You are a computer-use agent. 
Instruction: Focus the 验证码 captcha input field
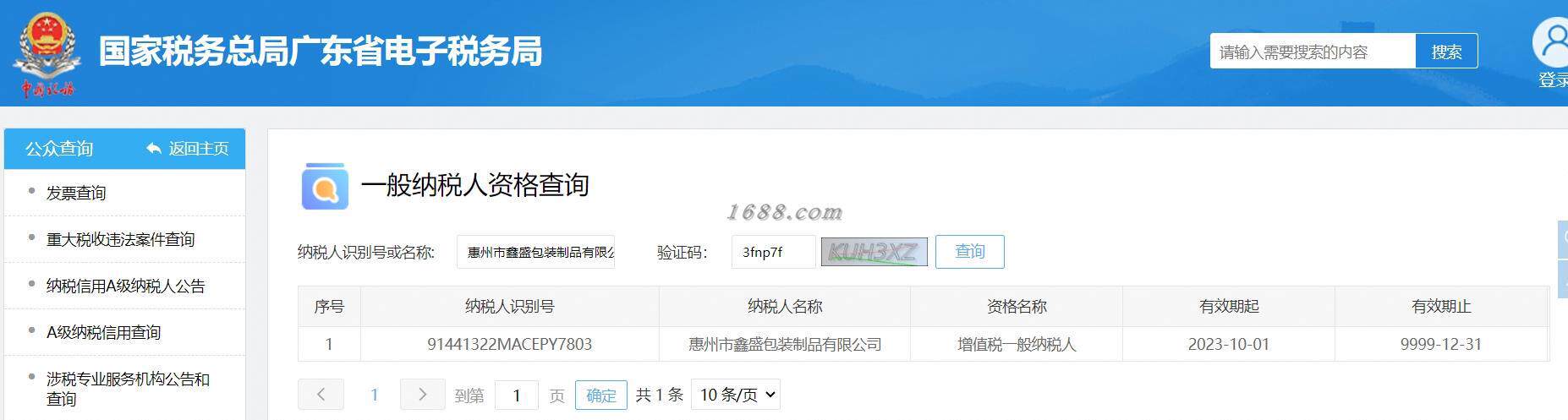[x=773, y=252]
